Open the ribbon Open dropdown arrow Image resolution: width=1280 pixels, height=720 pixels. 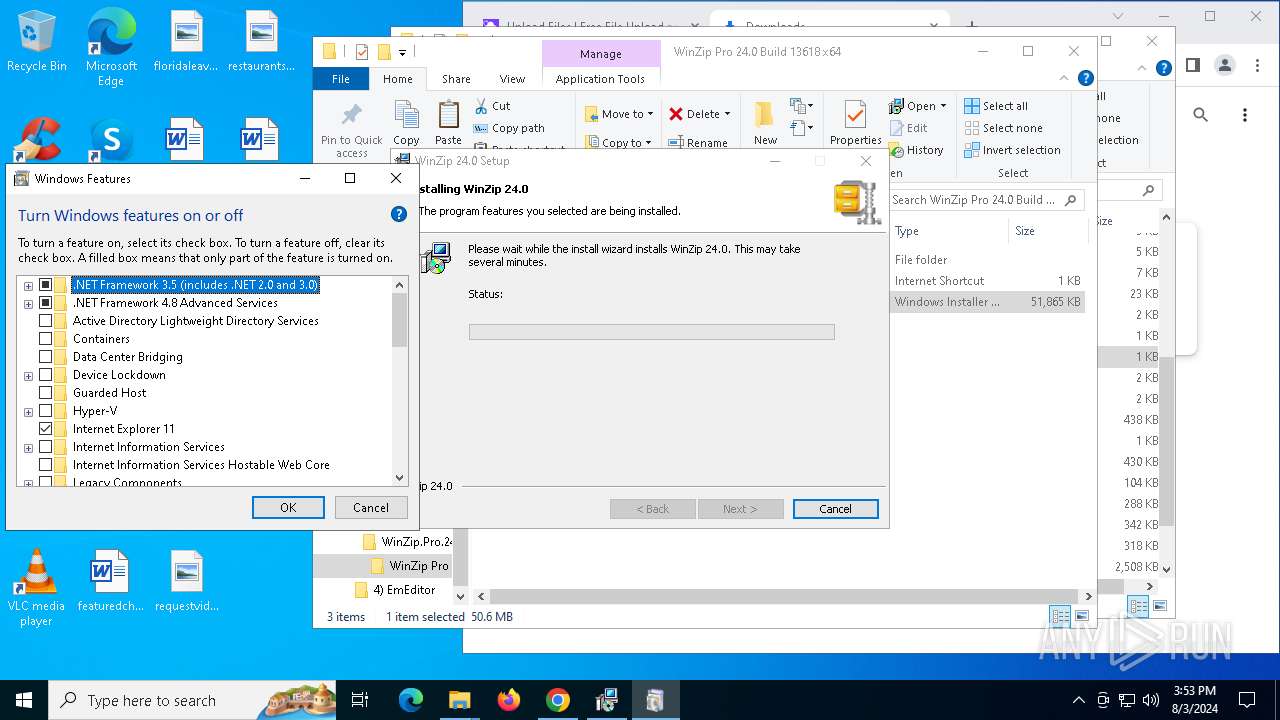943,106
